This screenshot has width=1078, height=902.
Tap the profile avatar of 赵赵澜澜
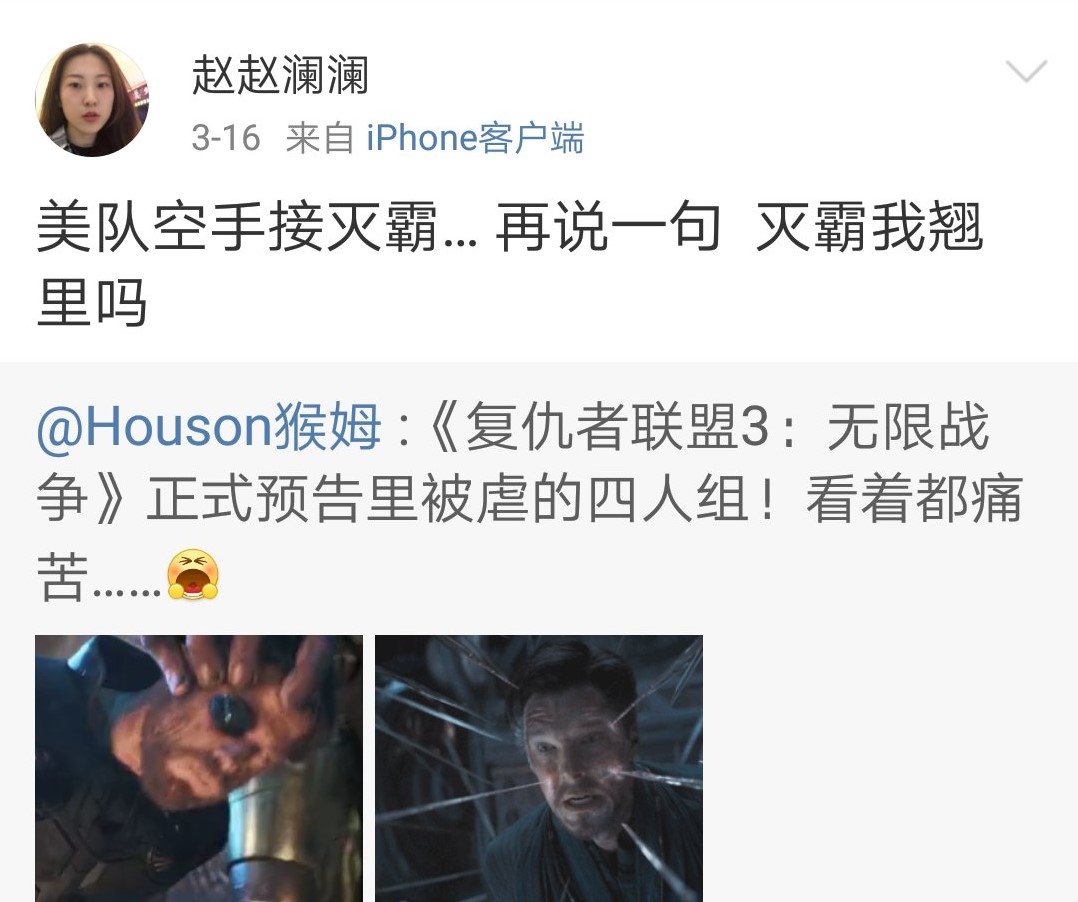tap(92, 100)
